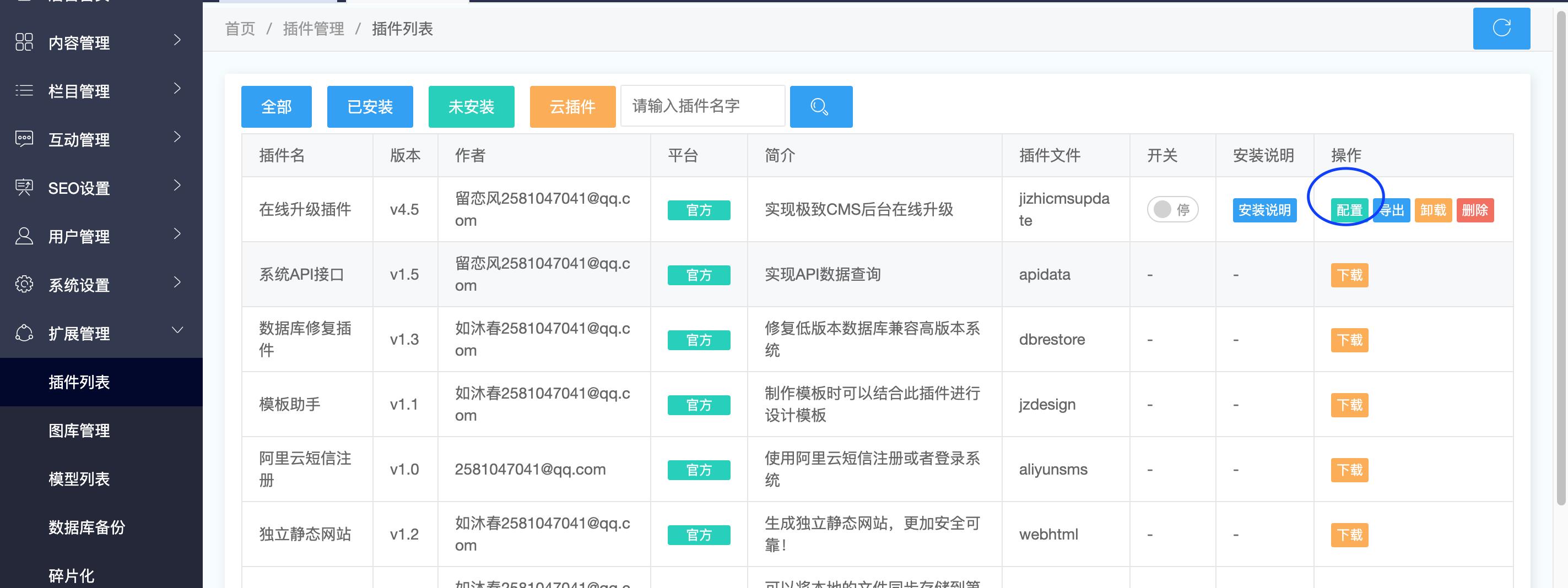Viewport: 1568px width, 588px height.
Task: Click the 栏目管理 list icon
Action: pos(24,91)
